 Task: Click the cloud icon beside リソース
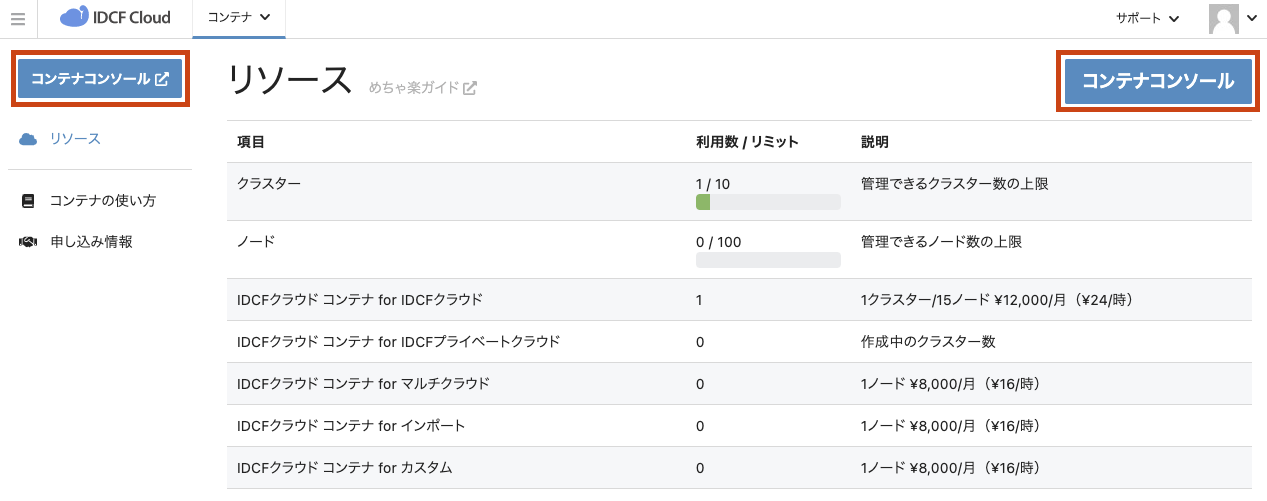(28, 139)
